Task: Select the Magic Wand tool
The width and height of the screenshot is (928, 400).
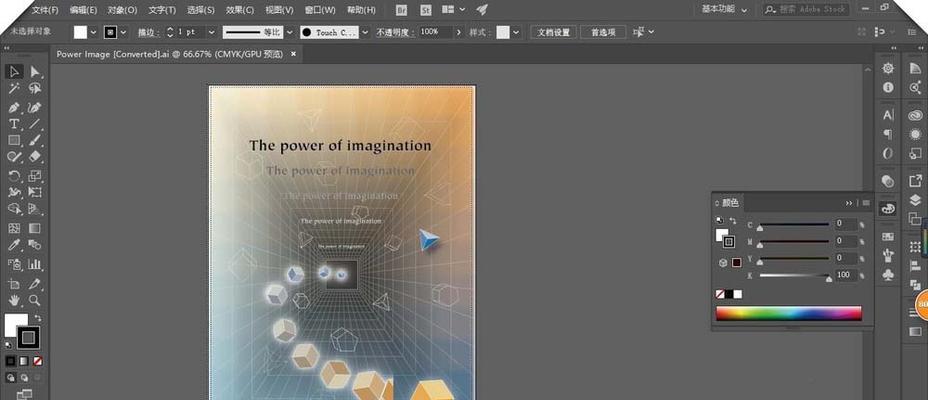Action: [14, 88]
